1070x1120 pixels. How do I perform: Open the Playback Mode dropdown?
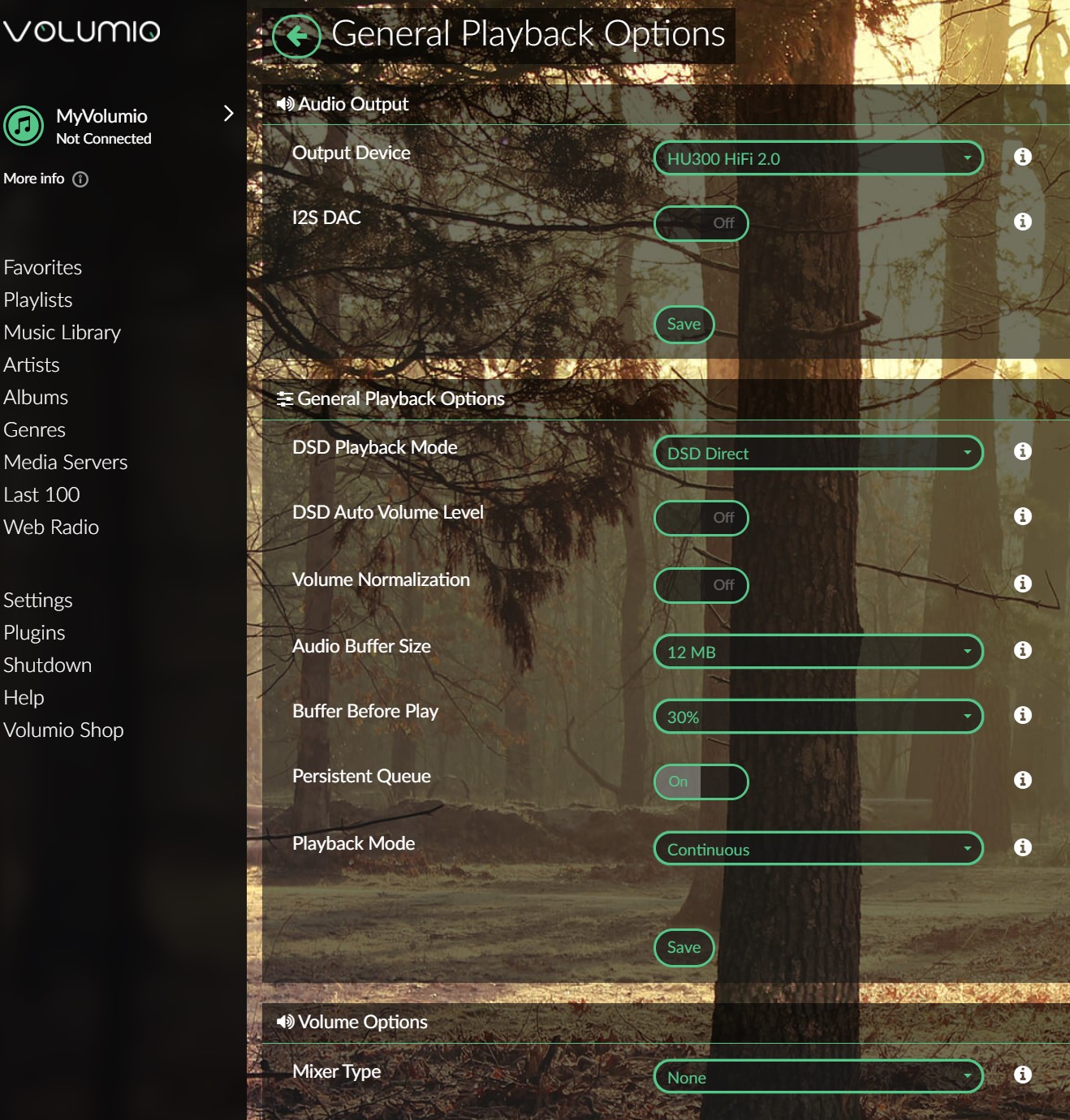pyautogui.click(x=818, y=849)
